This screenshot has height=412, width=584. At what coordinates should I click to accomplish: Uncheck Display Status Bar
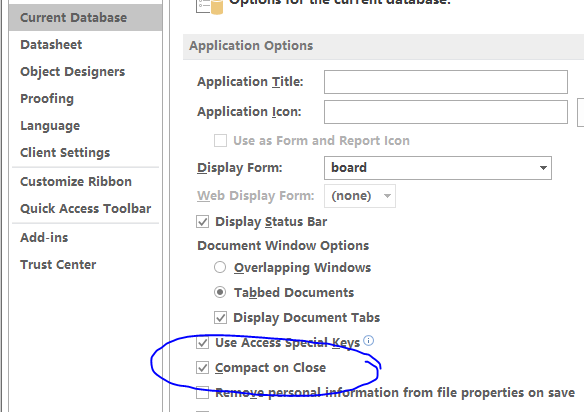[203, 222]
